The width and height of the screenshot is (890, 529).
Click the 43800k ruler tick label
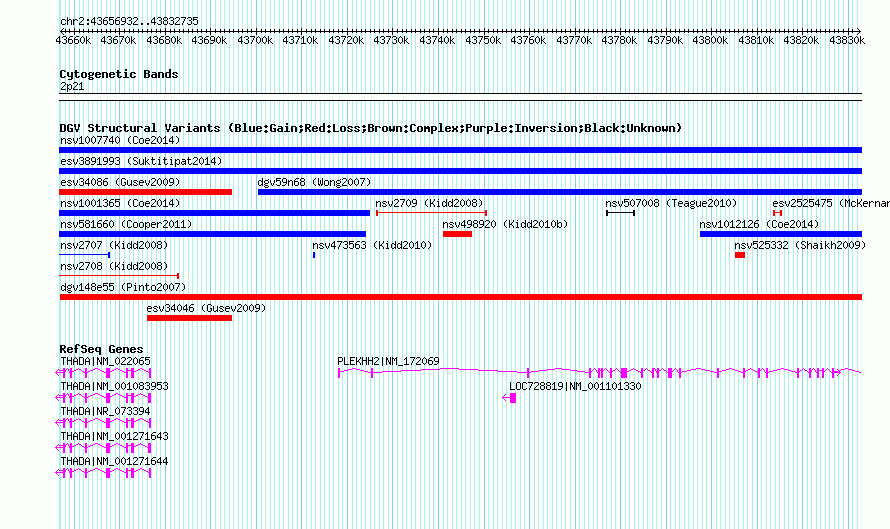pos(710,40)
